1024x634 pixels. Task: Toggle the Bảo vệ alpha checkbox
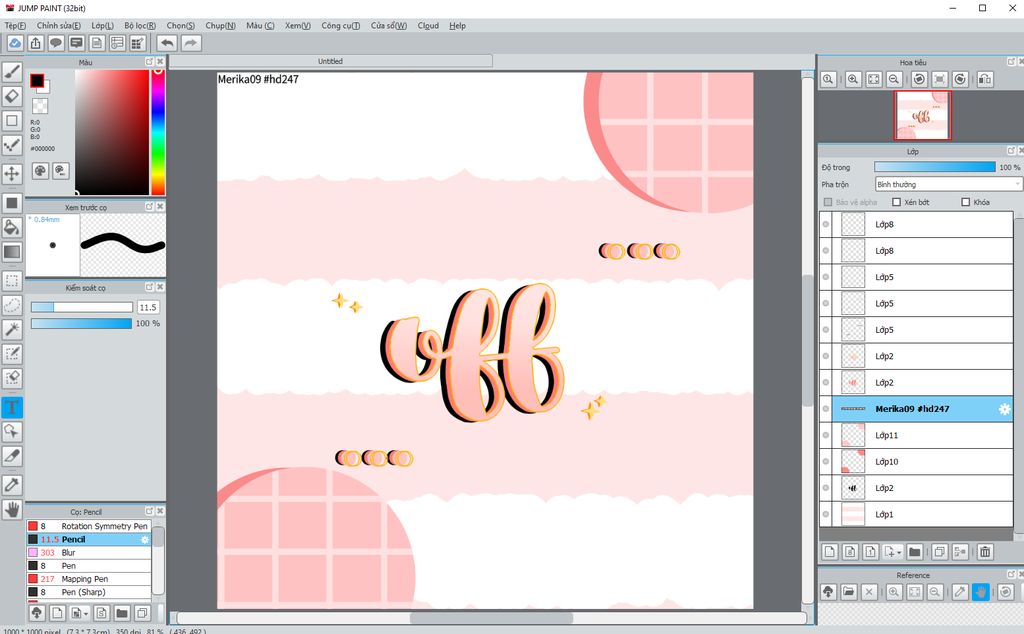point(828,202)
